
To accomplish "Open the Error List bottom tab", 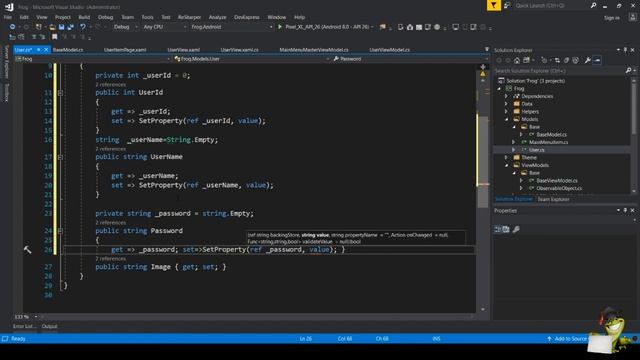I will 24,327.
